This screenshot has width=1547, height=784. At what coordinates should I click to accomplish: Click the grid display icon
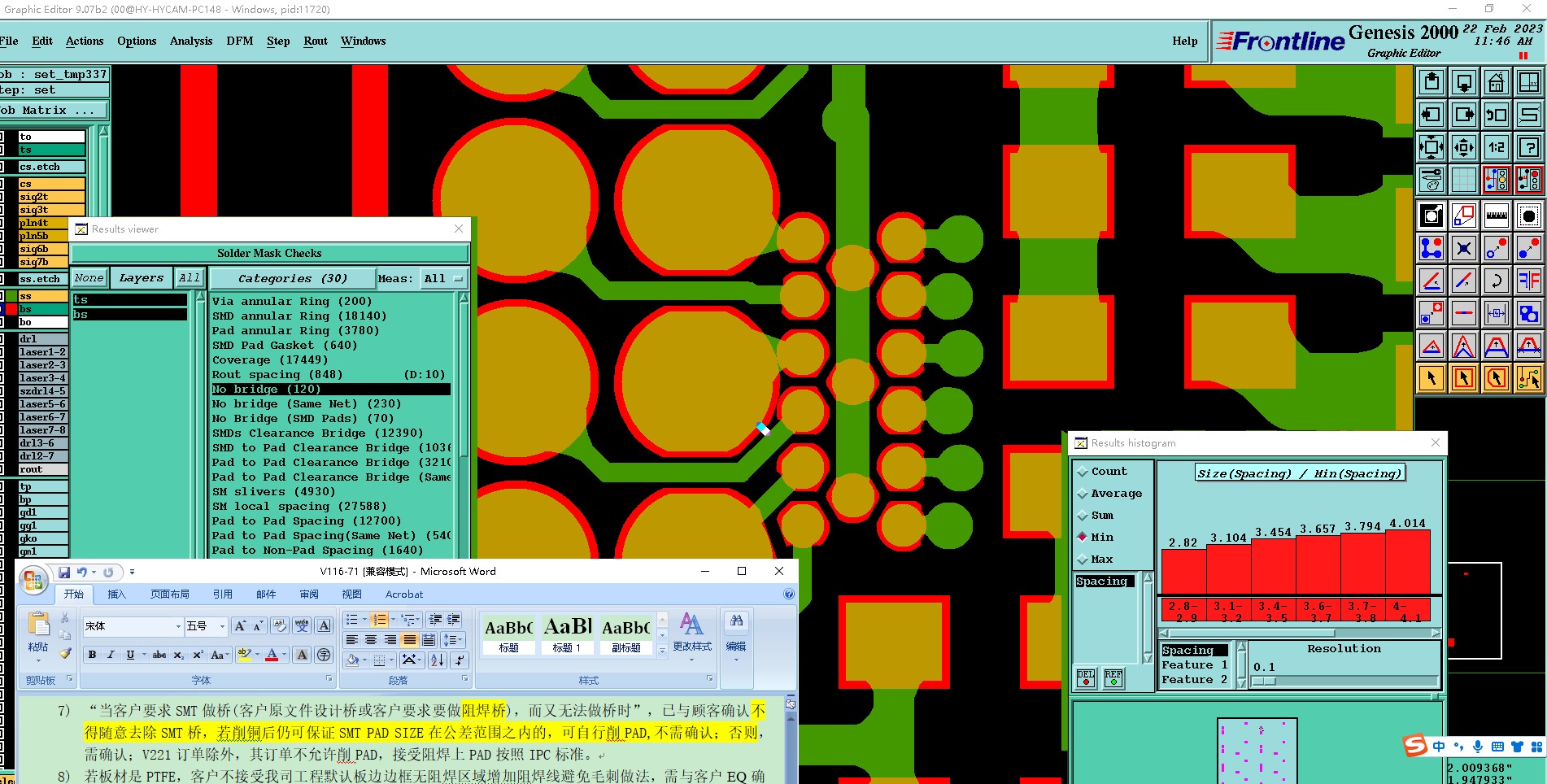[1463, 180]
